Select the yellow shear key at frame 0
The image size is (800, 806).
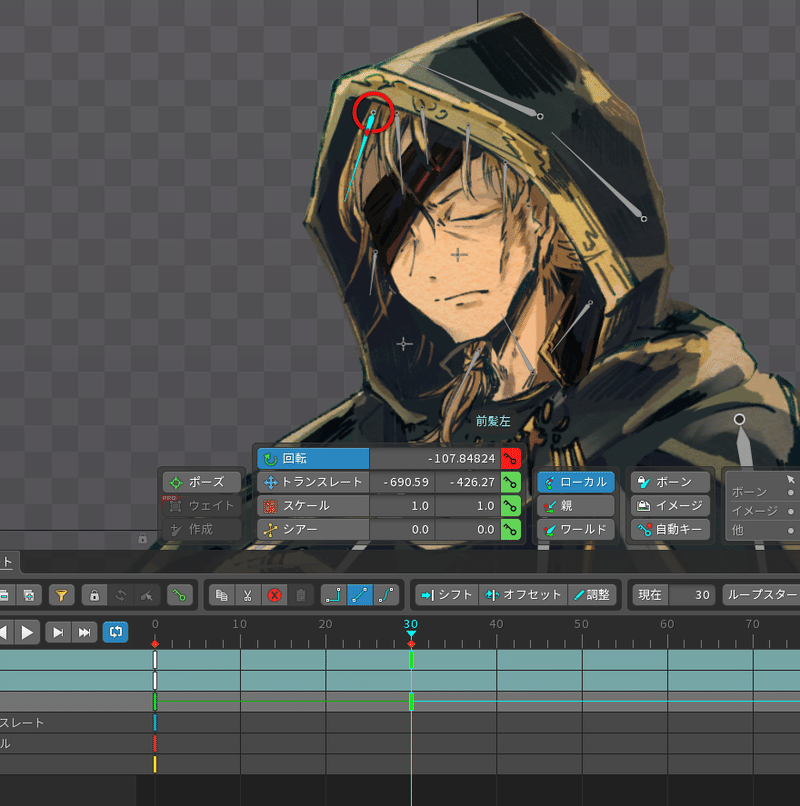click(155, 764)
